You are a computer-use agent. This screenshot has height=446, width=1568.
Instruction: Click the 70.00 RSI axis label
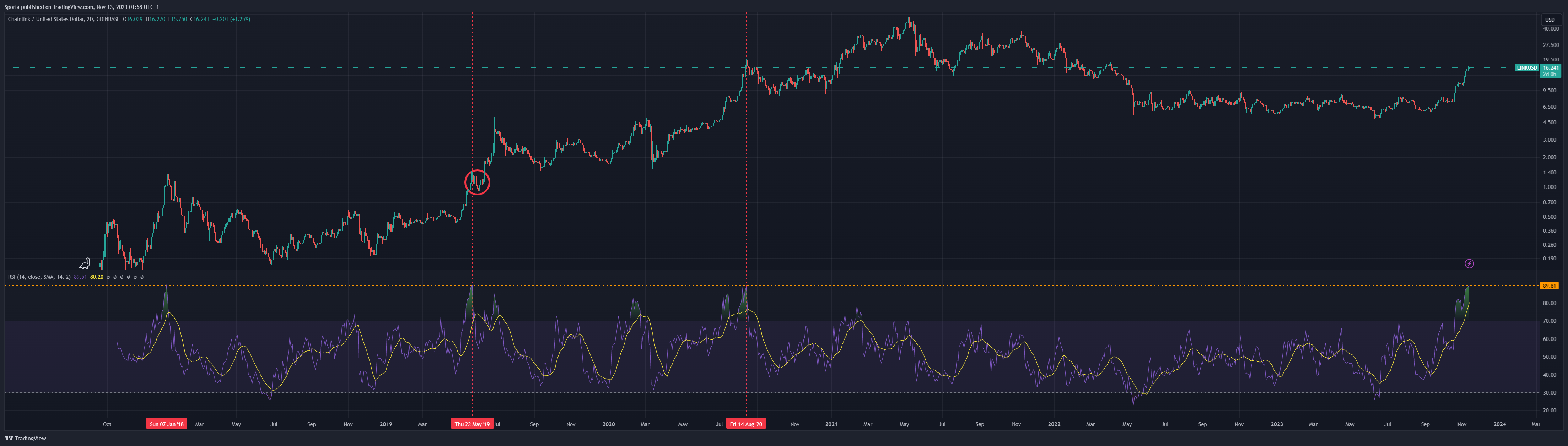[x=1550, y=321]
